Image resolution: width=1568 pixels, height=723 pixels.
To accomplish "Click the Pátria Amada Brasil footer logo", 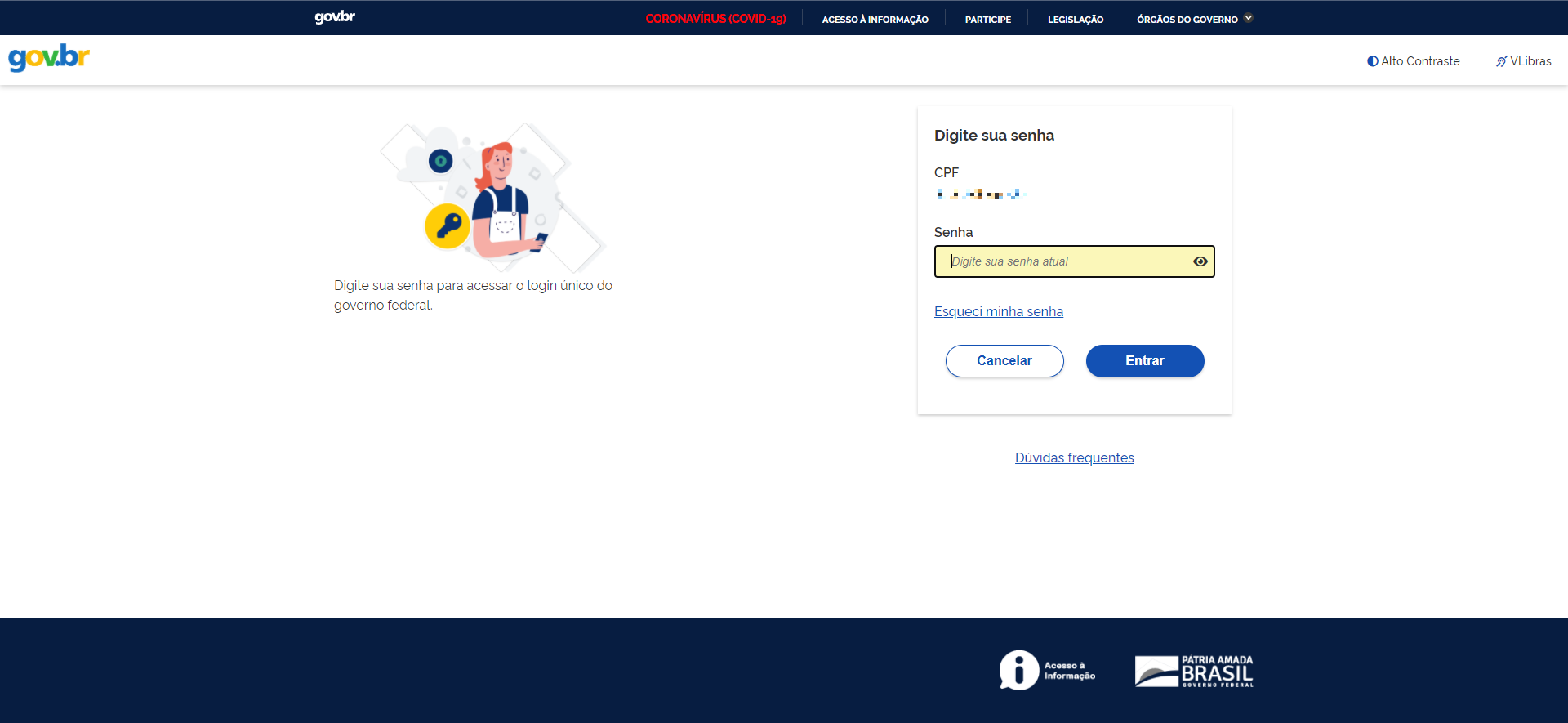I will pyautogui.click(x=1194, y=671).
